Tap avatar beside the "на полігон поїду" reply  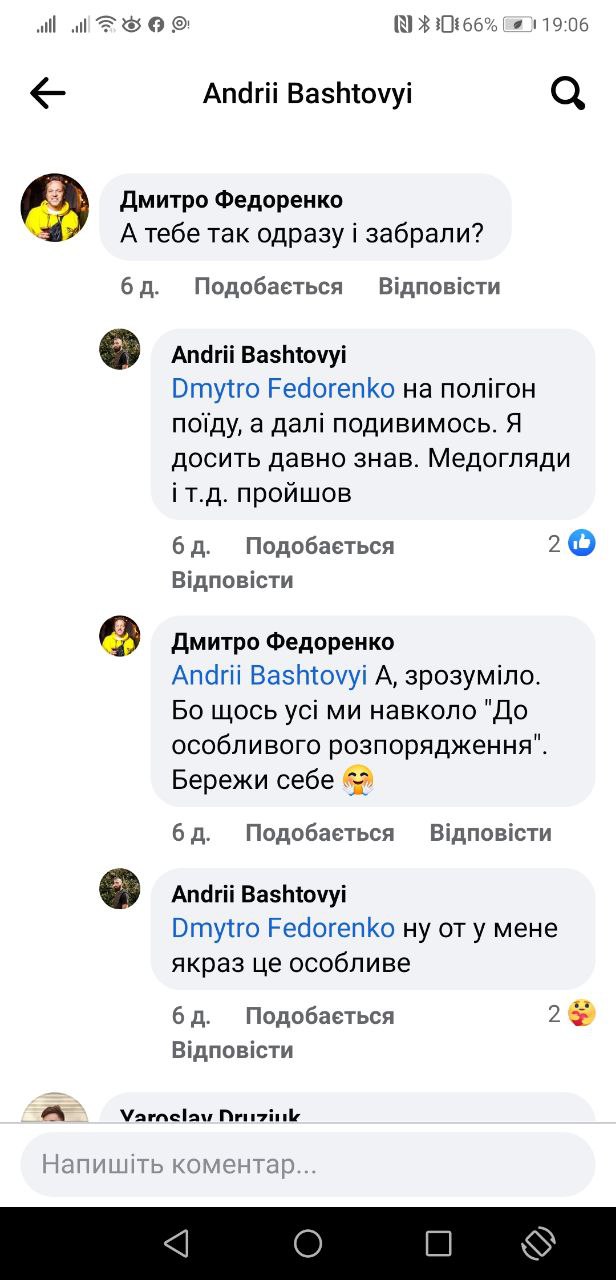[x=120, y=350]
